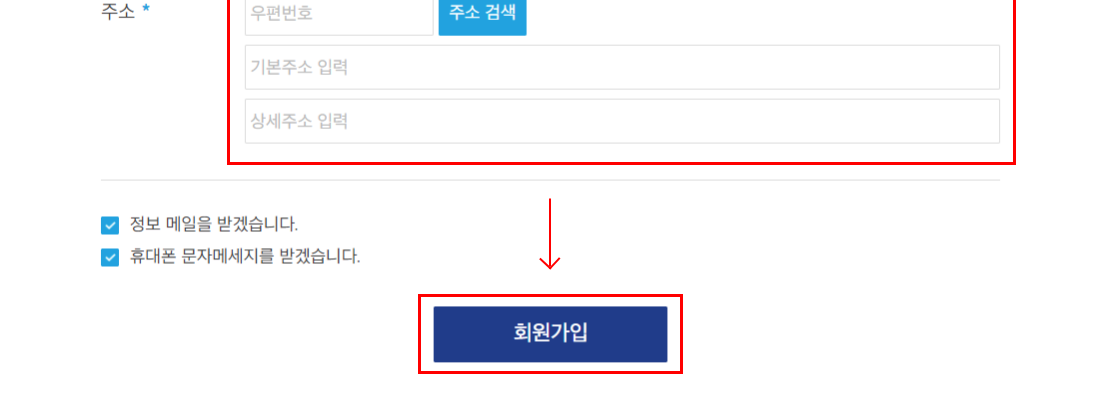Toggle the blue checkmark icon for SMS messages

click(110, 258)
